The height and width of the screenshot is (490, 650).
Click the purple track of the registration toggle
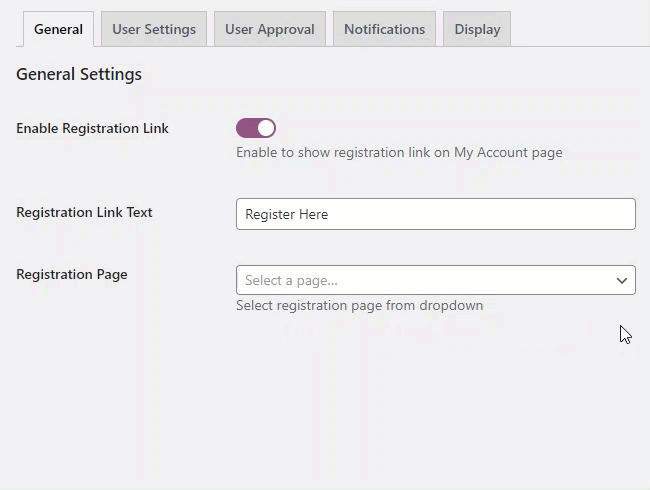tap(246, 128)
